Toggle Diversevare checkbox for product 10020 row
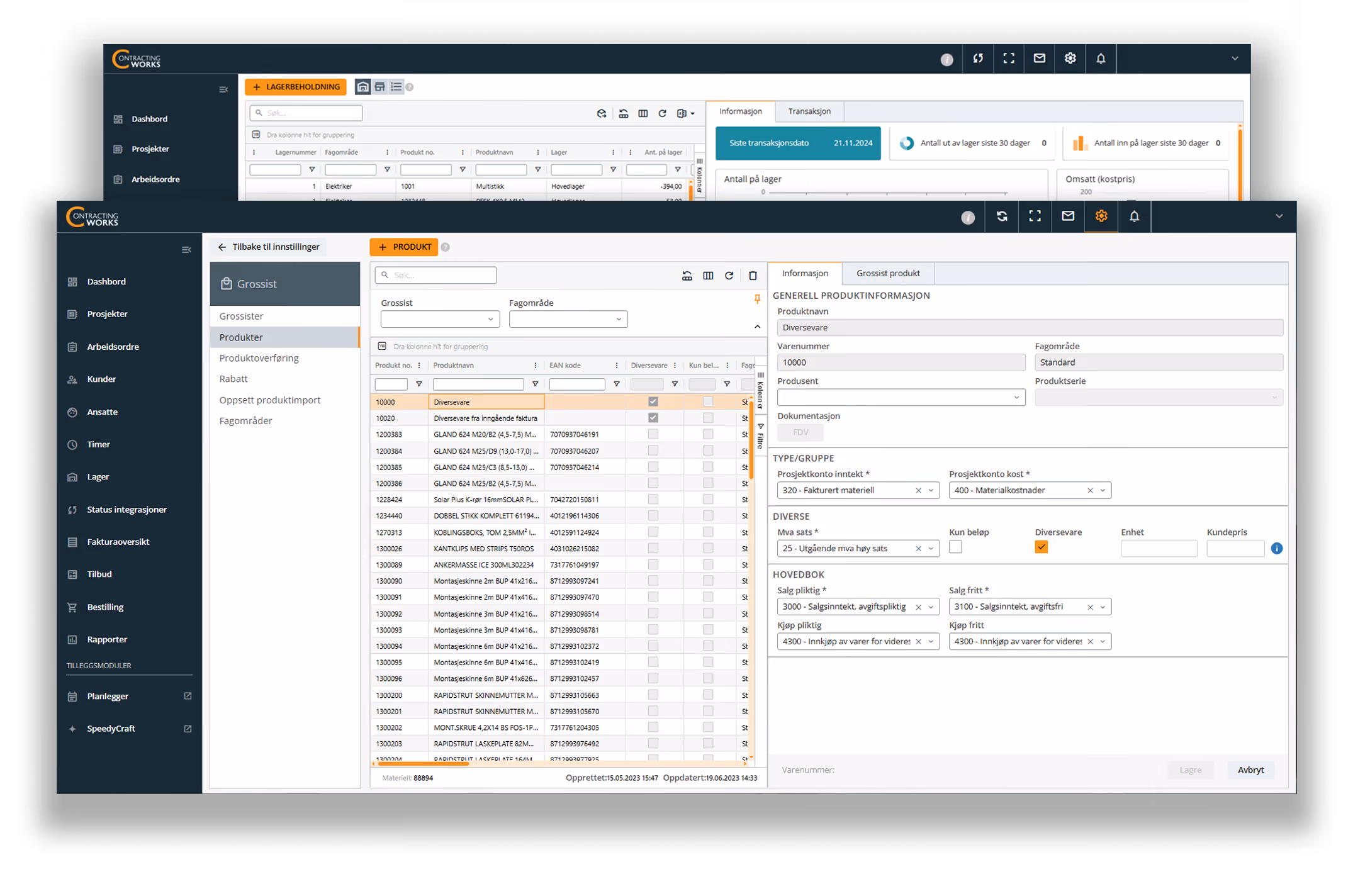The image size is (1353, 896). click(653, 418)
